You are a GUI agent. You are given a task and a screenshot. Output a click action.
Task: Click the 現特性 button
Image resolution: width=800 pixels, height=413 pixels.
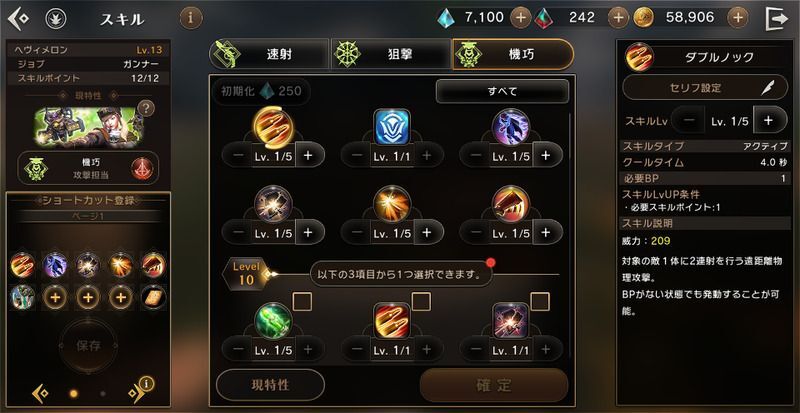(x=270, y=385)
